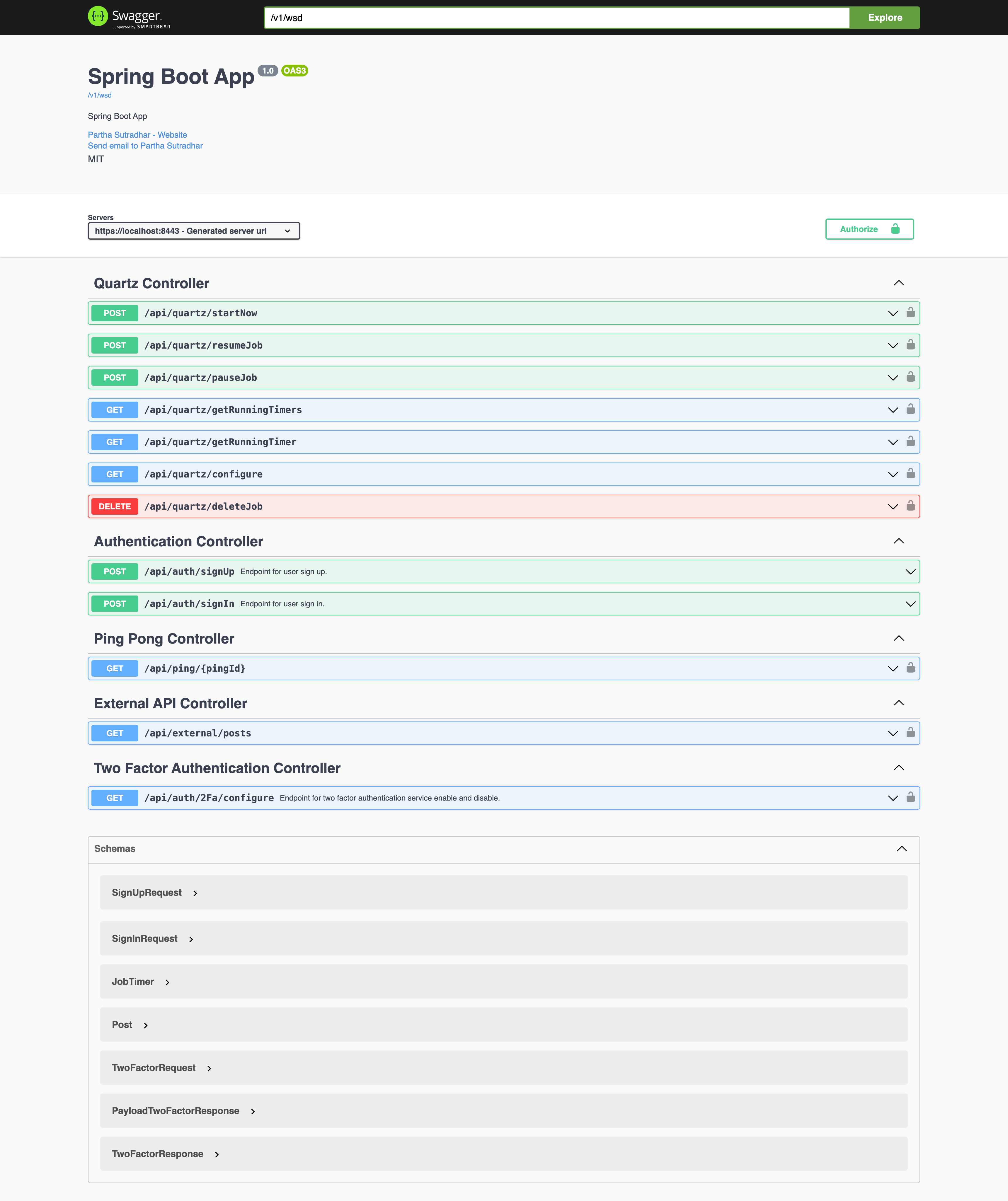This screenshot has height=1201, width=1008.
Task: Open POST /api/quartz/resumeJob operation
Action: (203, 345)
